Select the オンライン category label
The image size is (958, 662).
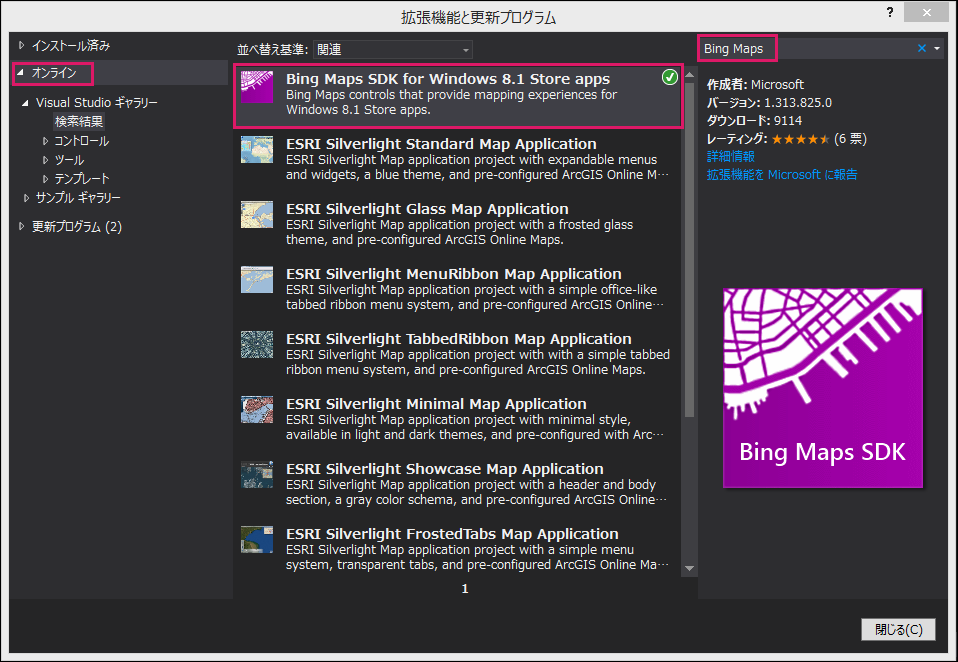tap(54, 73)
